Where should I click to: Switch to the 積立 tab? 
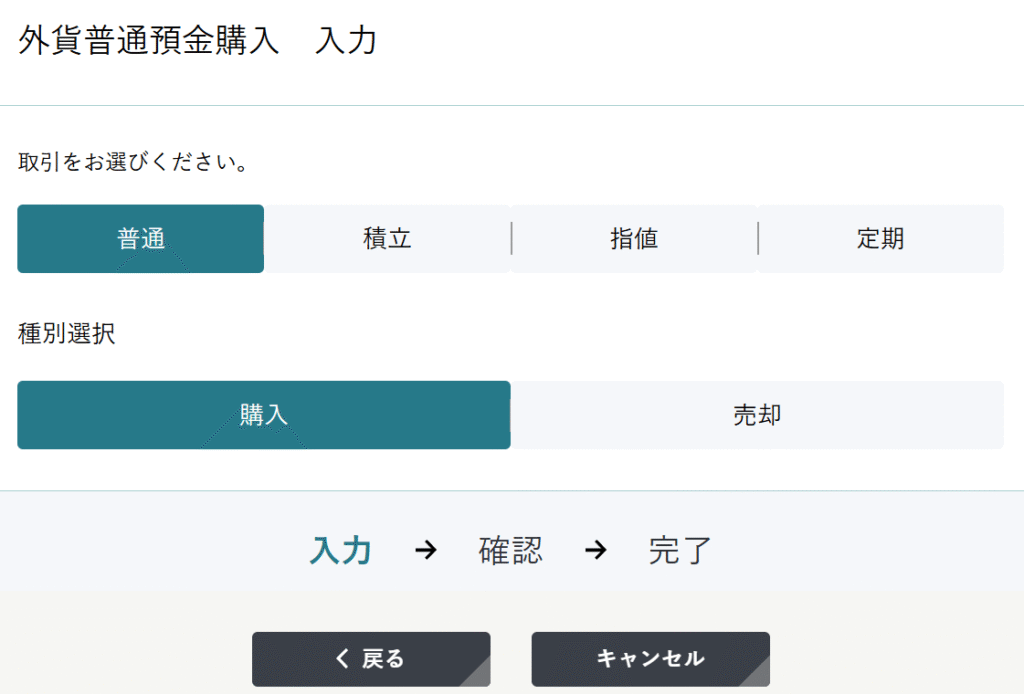coord(387,239)
